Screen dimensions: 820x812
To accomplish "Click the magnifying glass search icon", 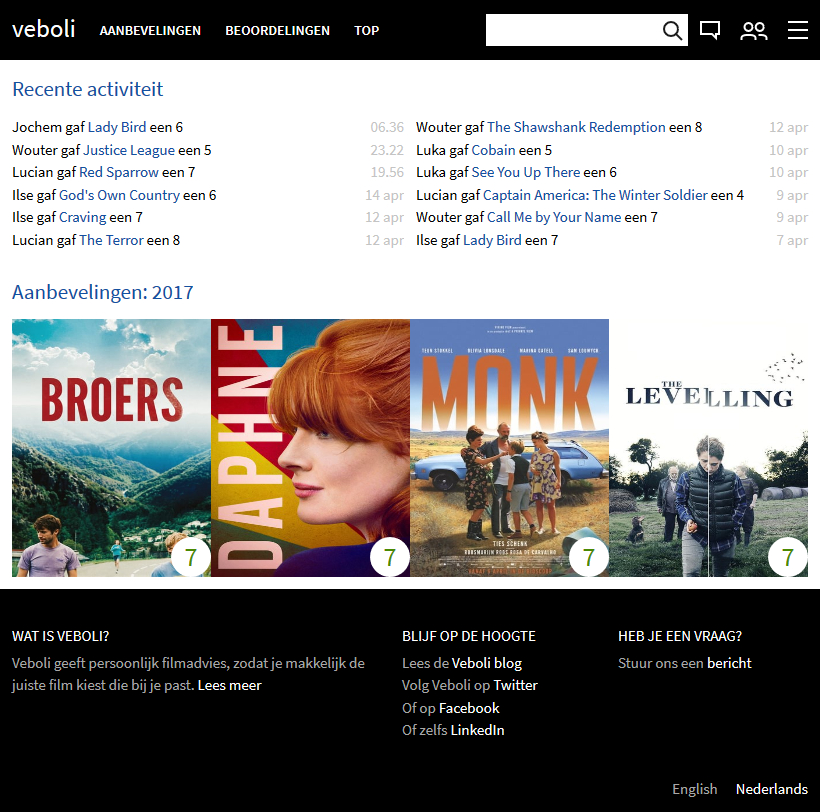I will 673,30.
